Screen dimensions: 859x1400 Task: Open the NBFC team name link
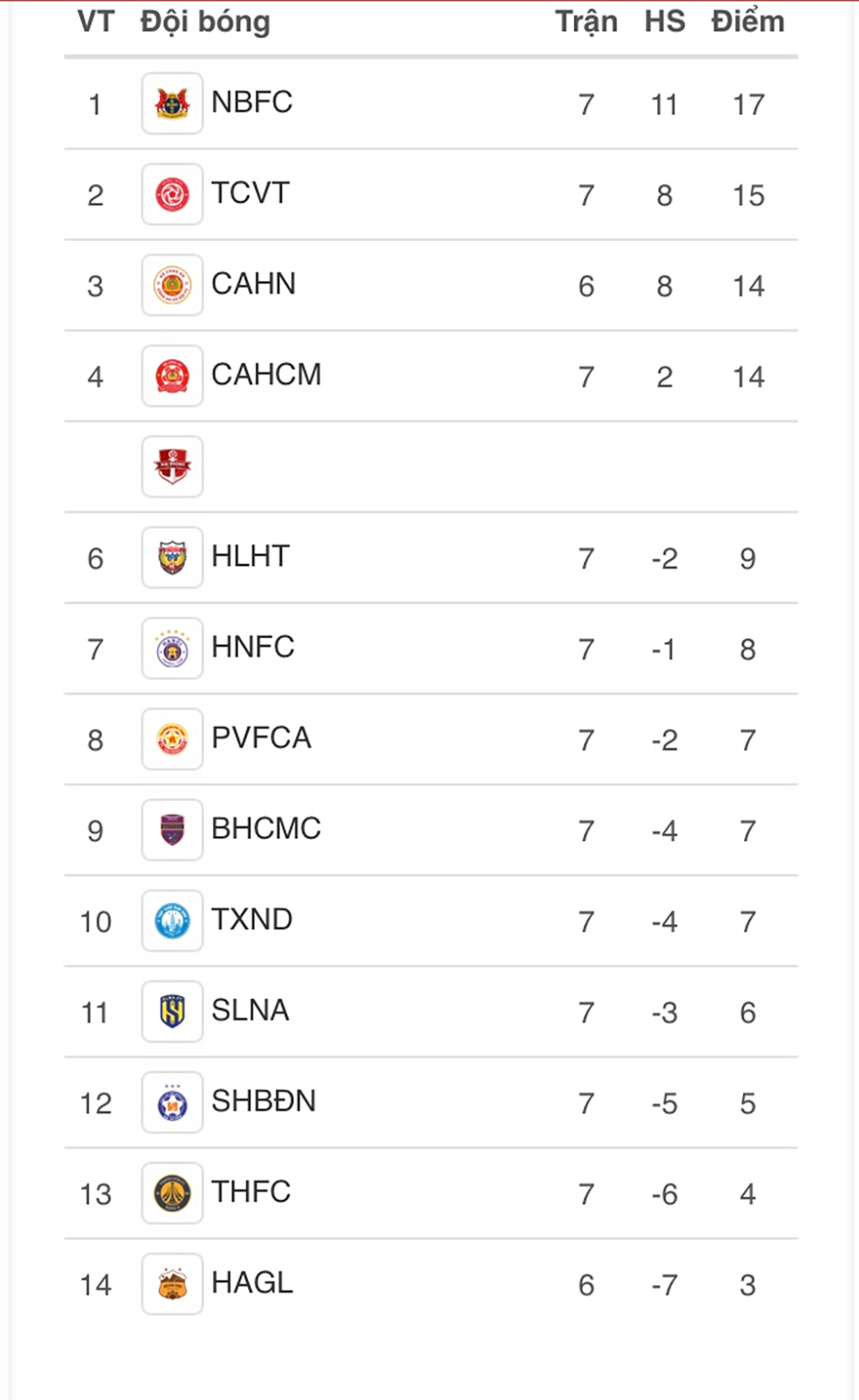pos(252,102)
